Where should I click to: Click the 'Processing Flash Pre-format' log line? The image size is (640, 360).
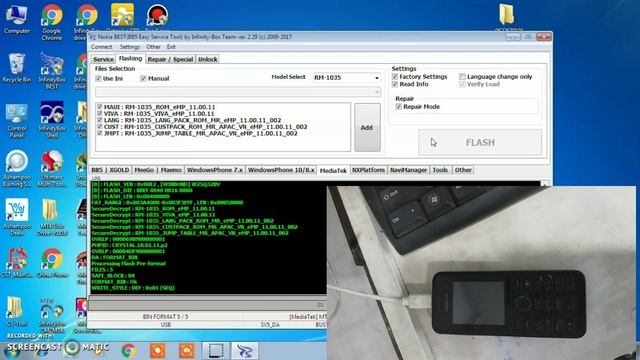pos(129,263)
